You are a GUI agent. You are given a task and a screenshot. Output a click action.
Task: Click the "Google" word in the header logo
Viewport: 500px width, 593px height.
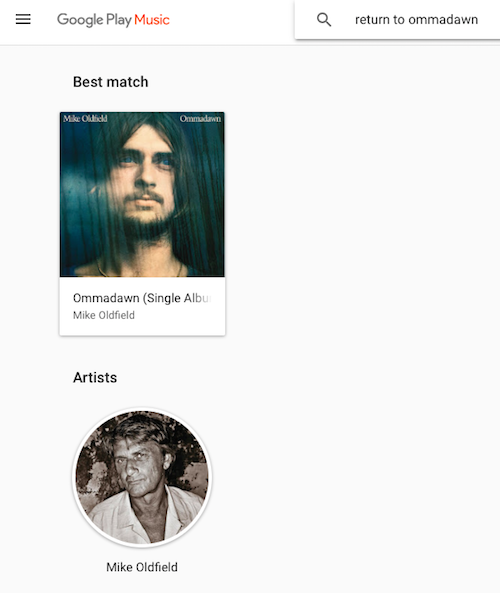[80, 20]
